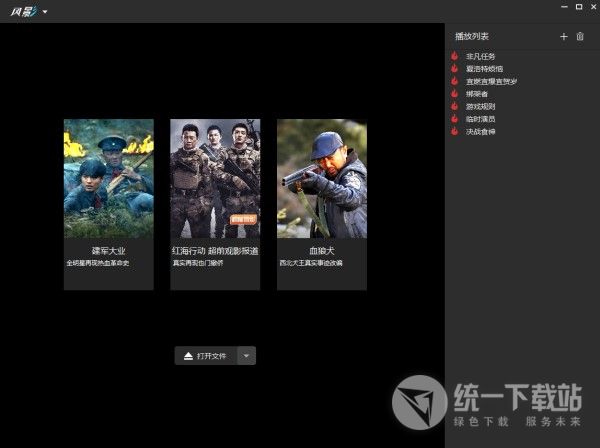Click the flame icon next to 非凡任务
600x448 pixels.
click(454, 56)
